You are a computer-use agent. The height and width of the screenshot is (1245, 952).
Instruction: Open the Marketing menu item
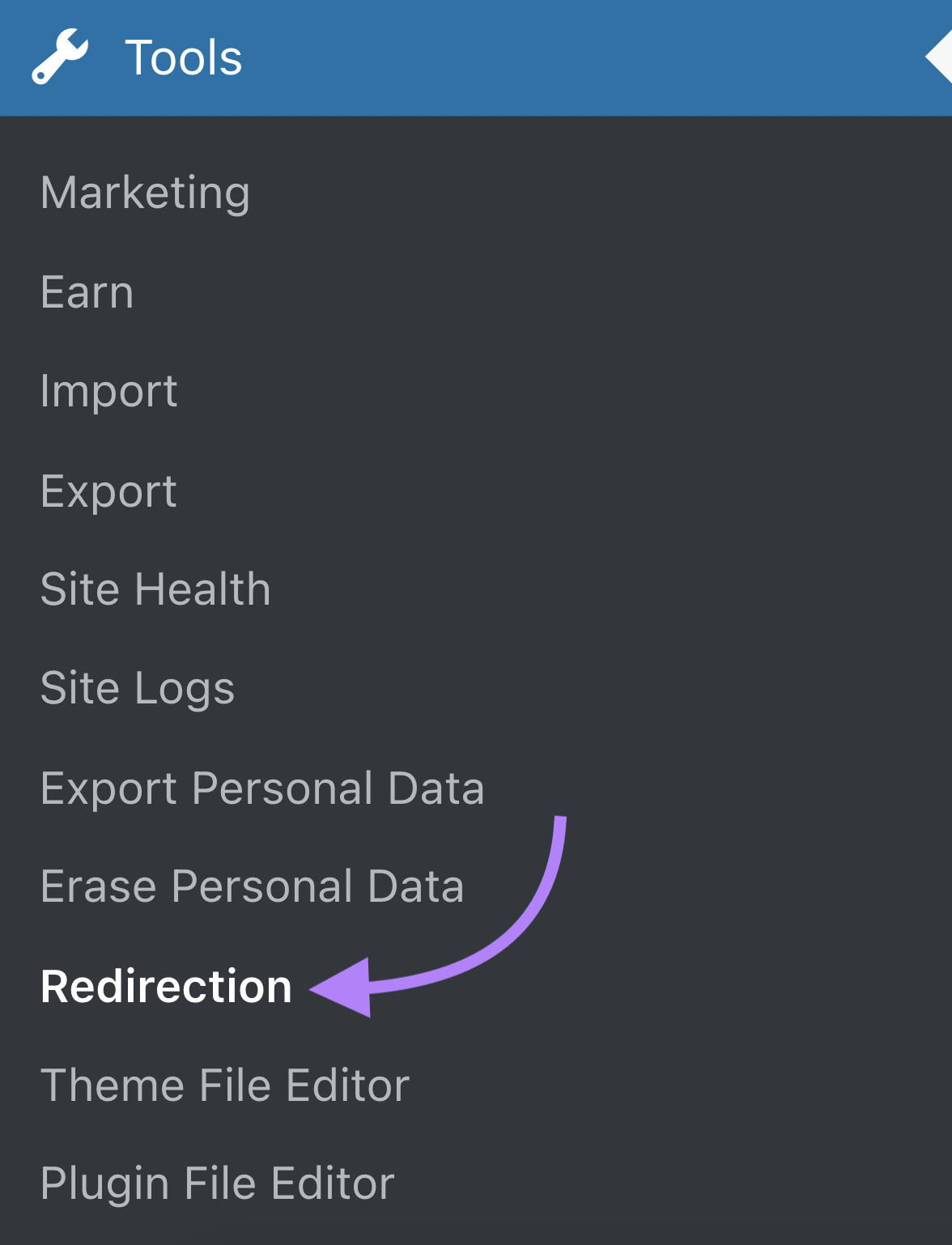145,192
